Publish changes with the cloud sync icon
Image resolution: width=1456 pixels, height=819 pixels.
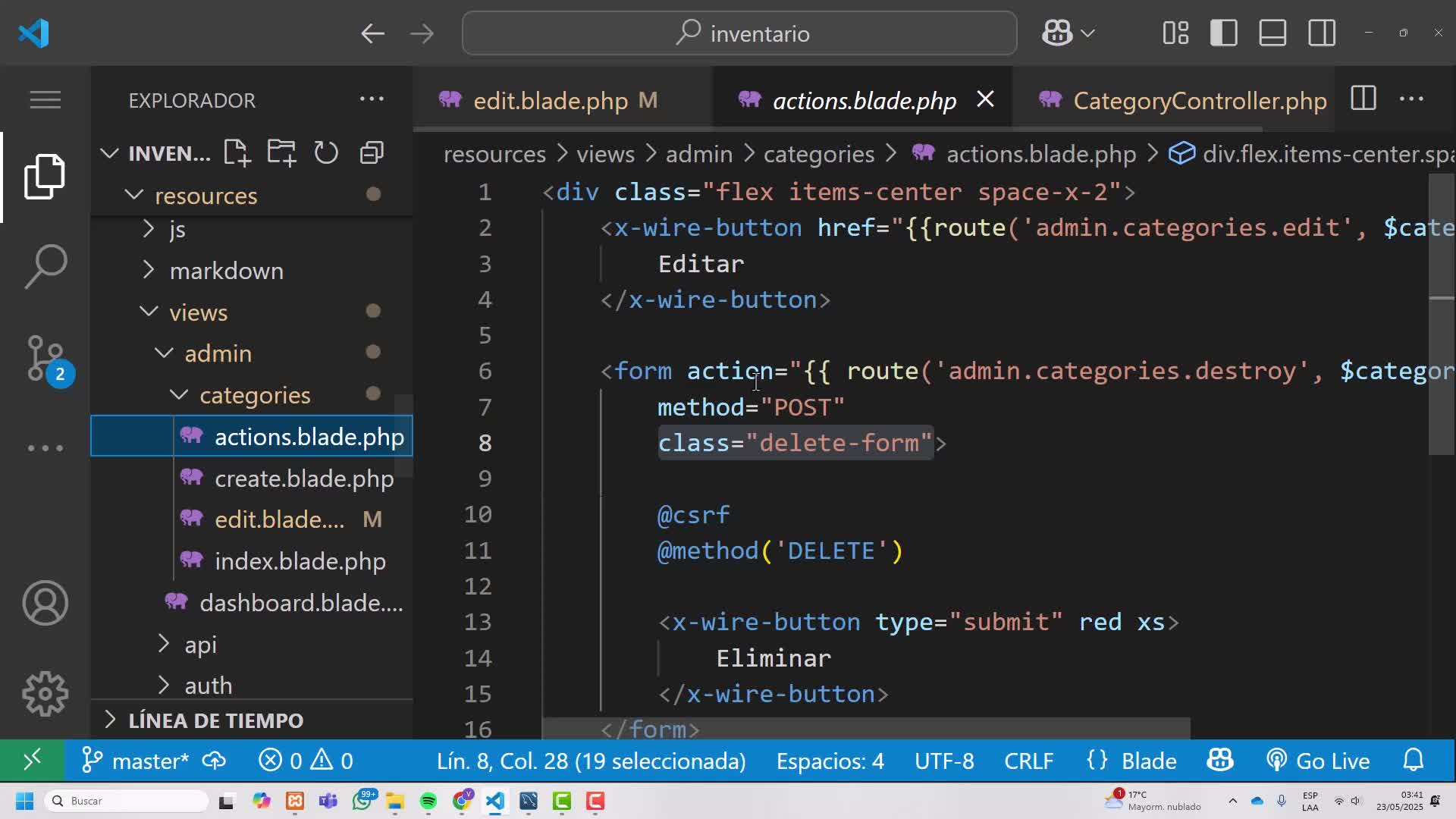[214, 761]
